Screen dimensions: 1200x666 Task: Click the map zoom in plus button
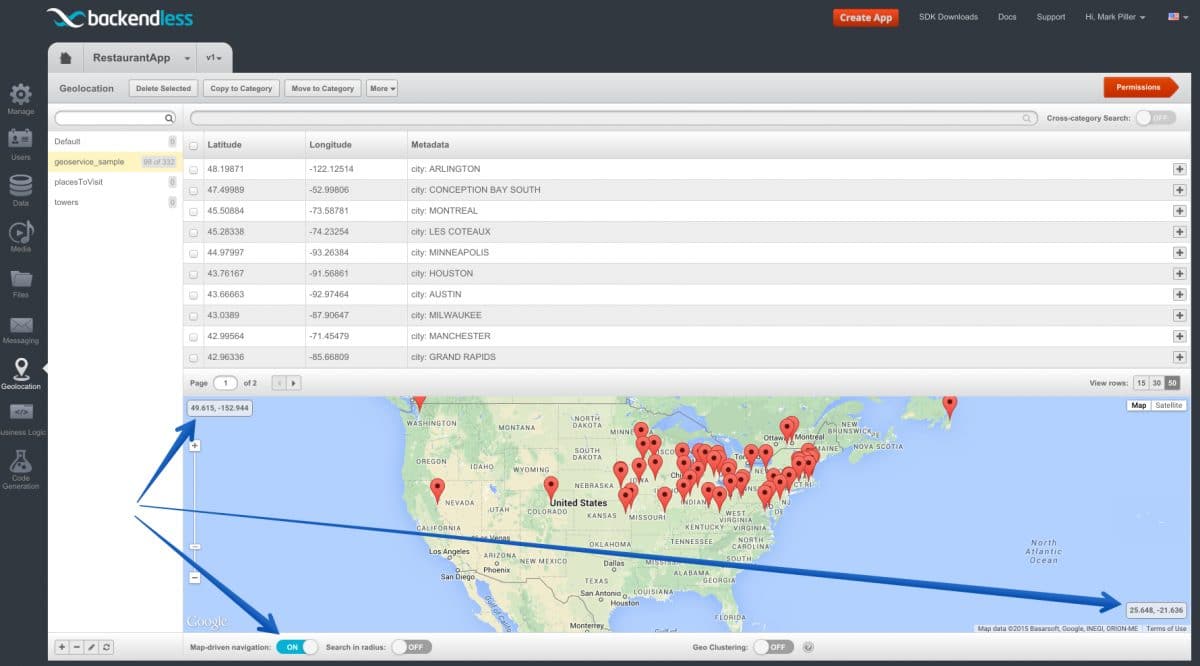[194, 446]
